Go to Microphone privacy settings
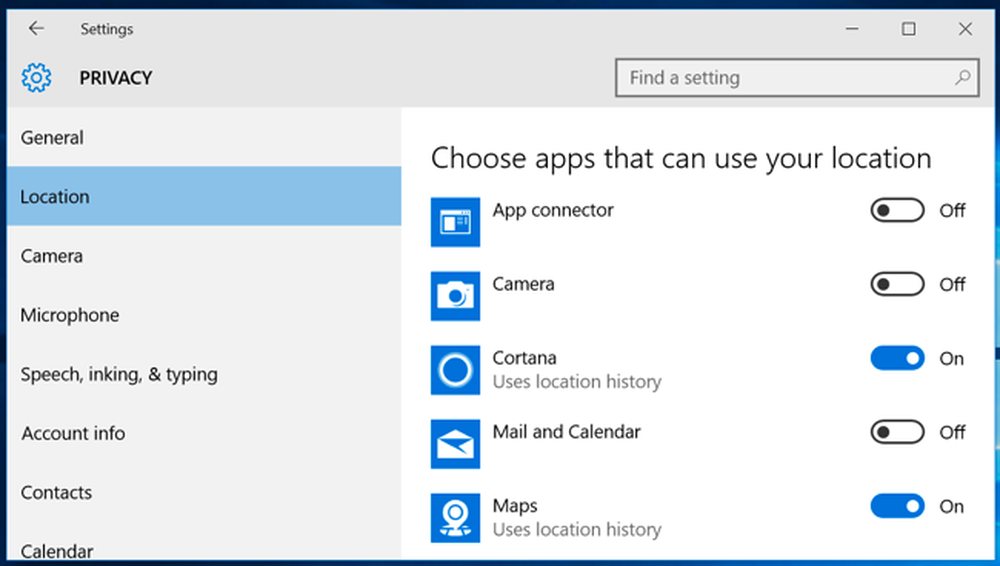 (204, 315)
